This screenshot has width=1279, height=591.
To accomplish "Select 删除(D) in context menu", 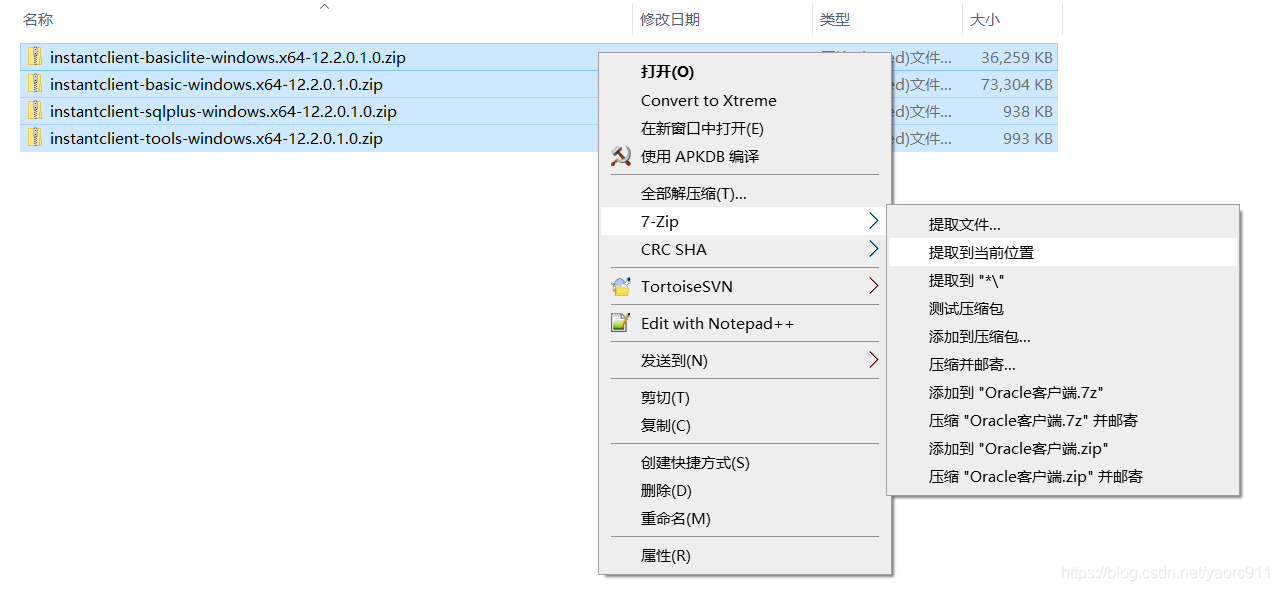I will click(x=666, y=491).
